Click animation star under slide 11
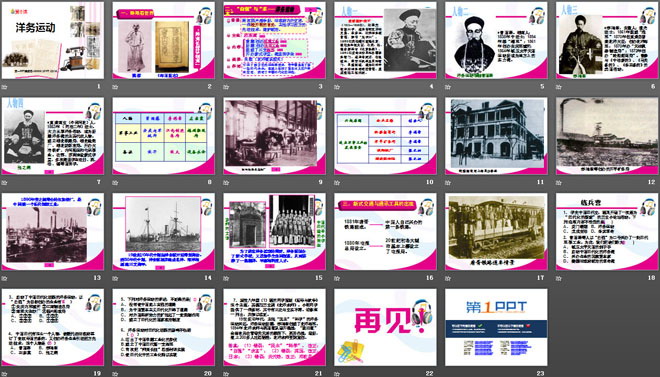The width and height of the screenshot is (660, 377). [x=448, y=183]
